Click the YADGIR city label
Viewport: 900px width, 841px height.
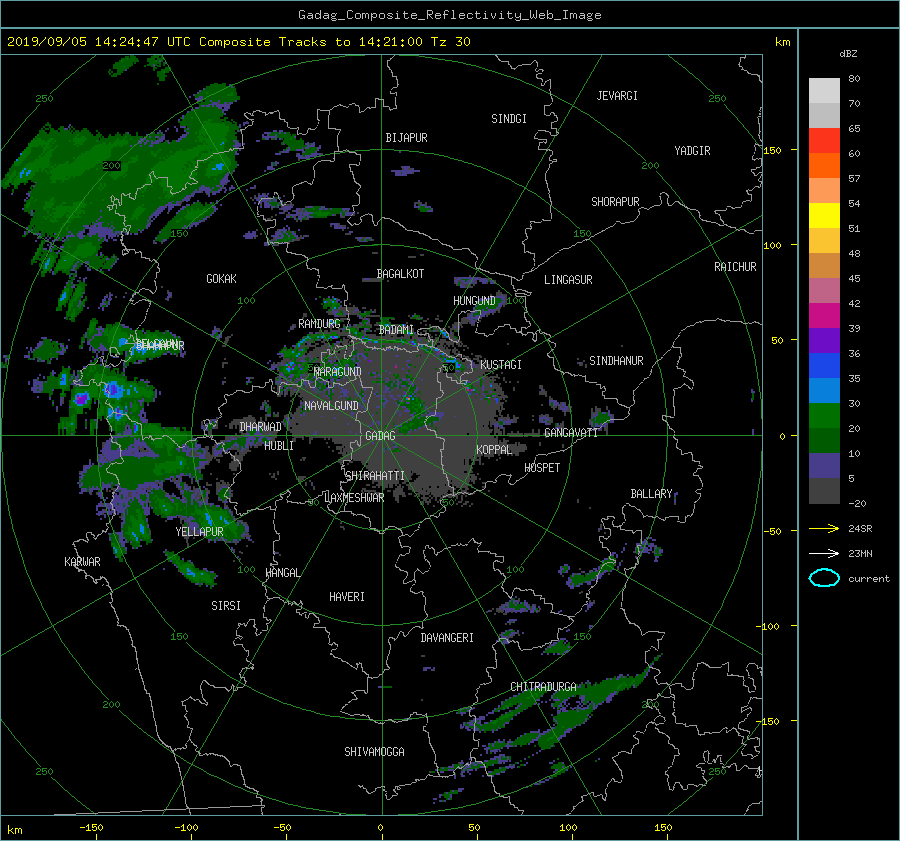pyautogui.click(x=692, y=151)
